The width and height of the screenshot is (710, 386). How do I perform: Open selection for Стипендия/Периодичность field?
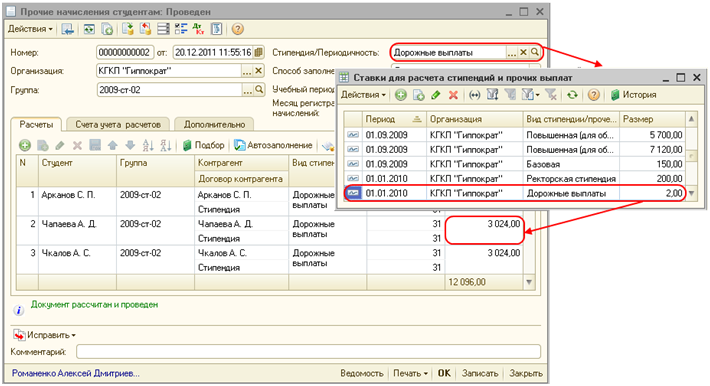[512, 53]
